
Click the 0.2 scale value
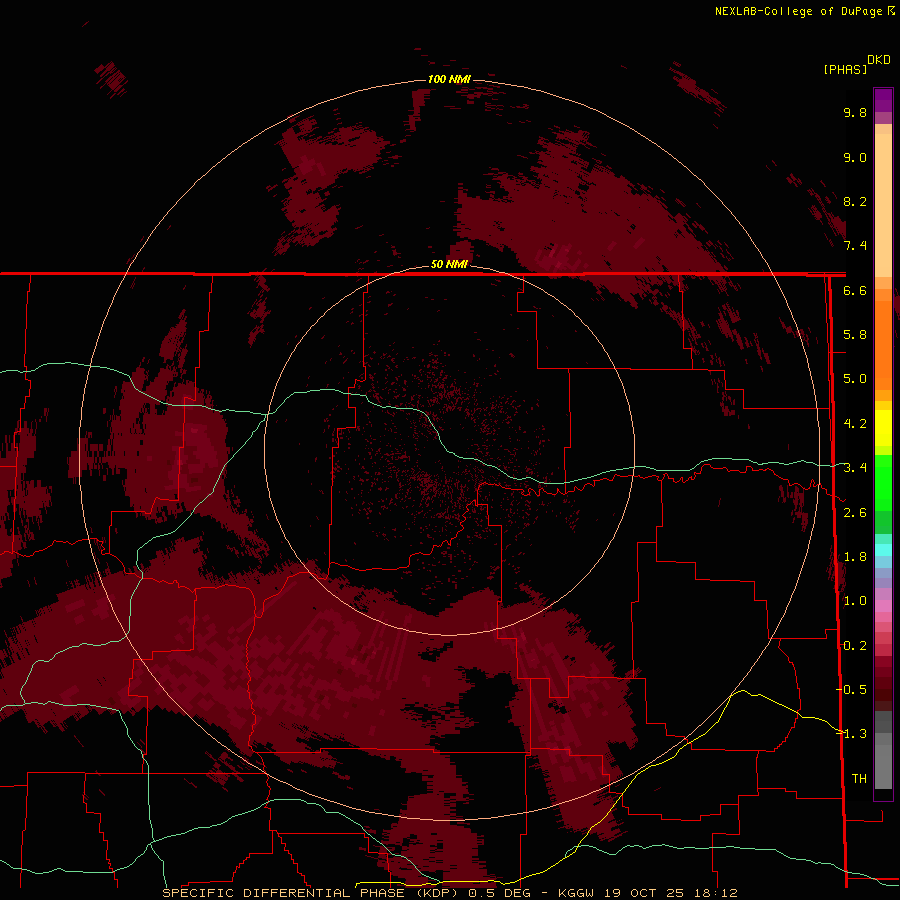(x=855, y=646)
